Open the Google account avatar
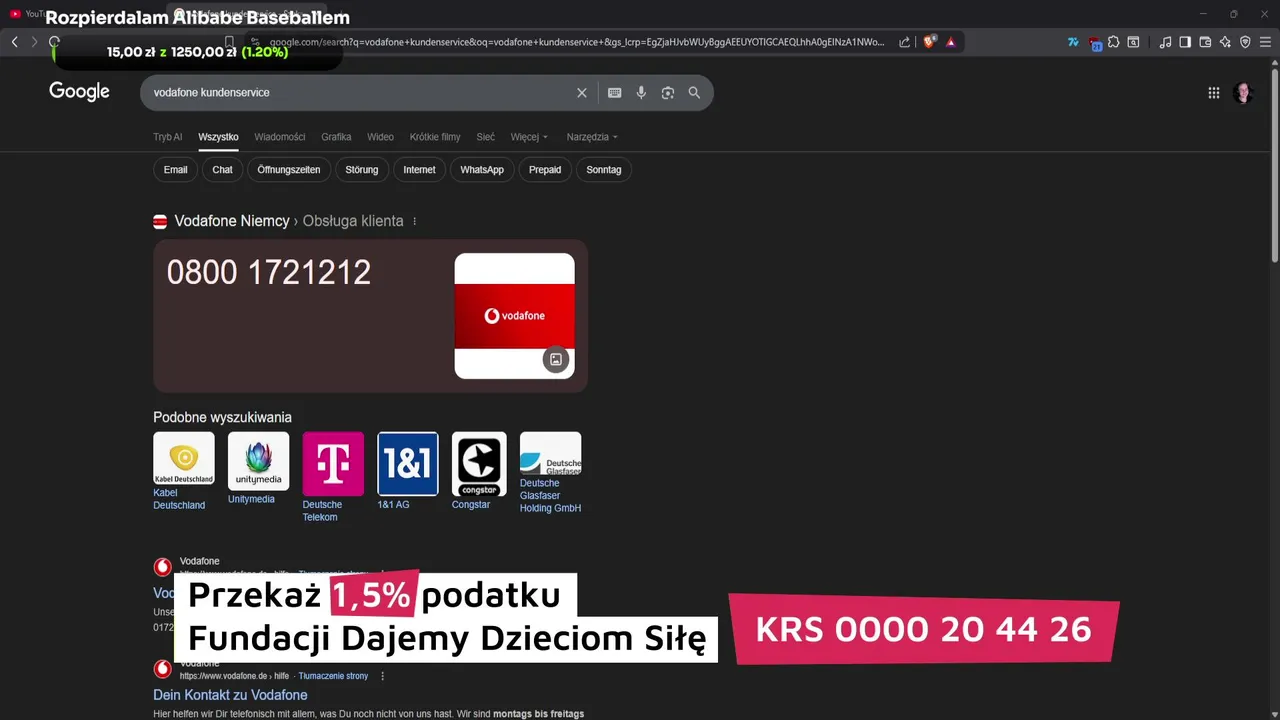Viewport: 1280px width, 720px height. click(x=1243, y=93)
